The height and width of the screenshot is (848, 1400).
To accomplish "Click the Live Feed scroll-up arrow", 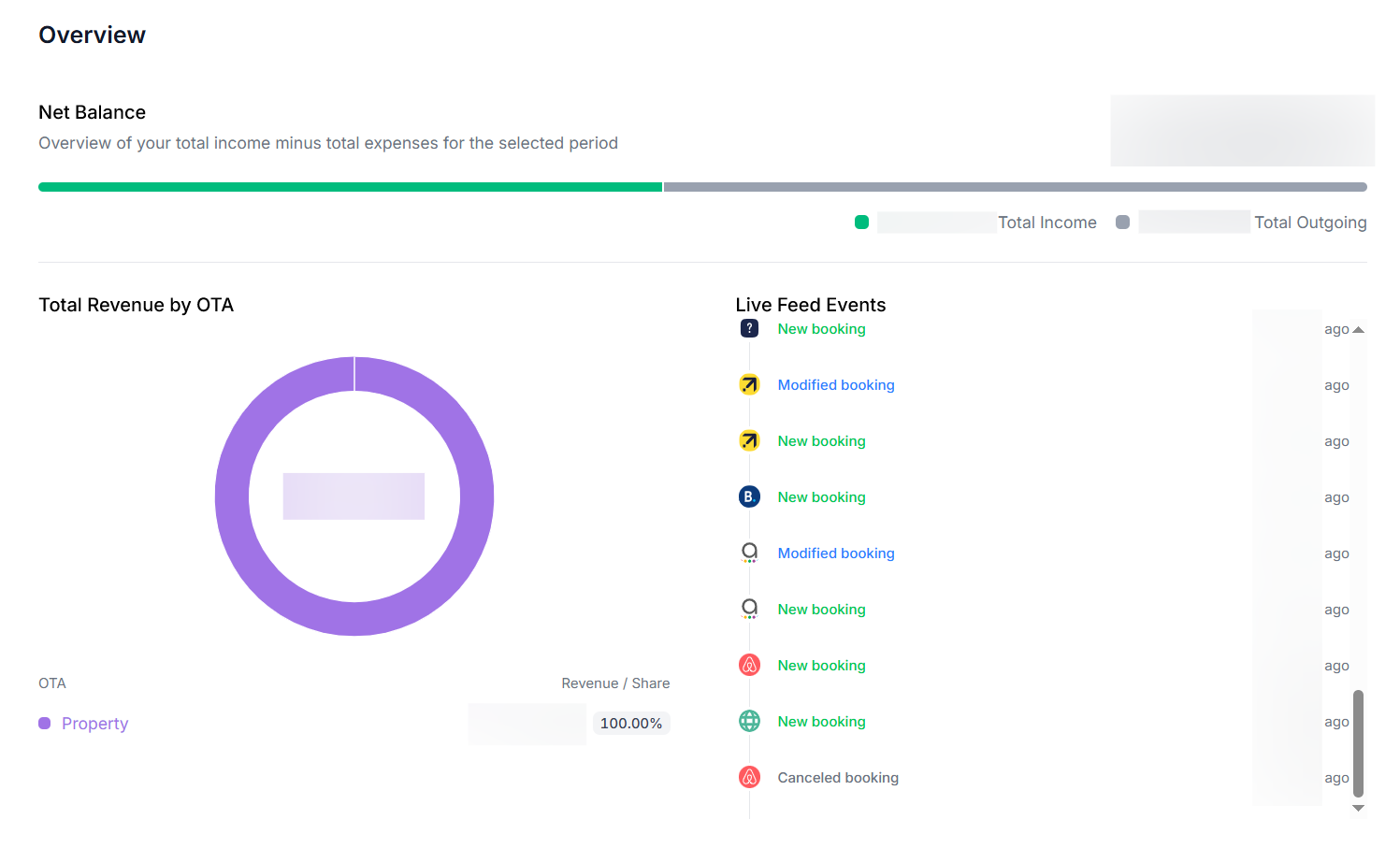I will click(1358, 330).
